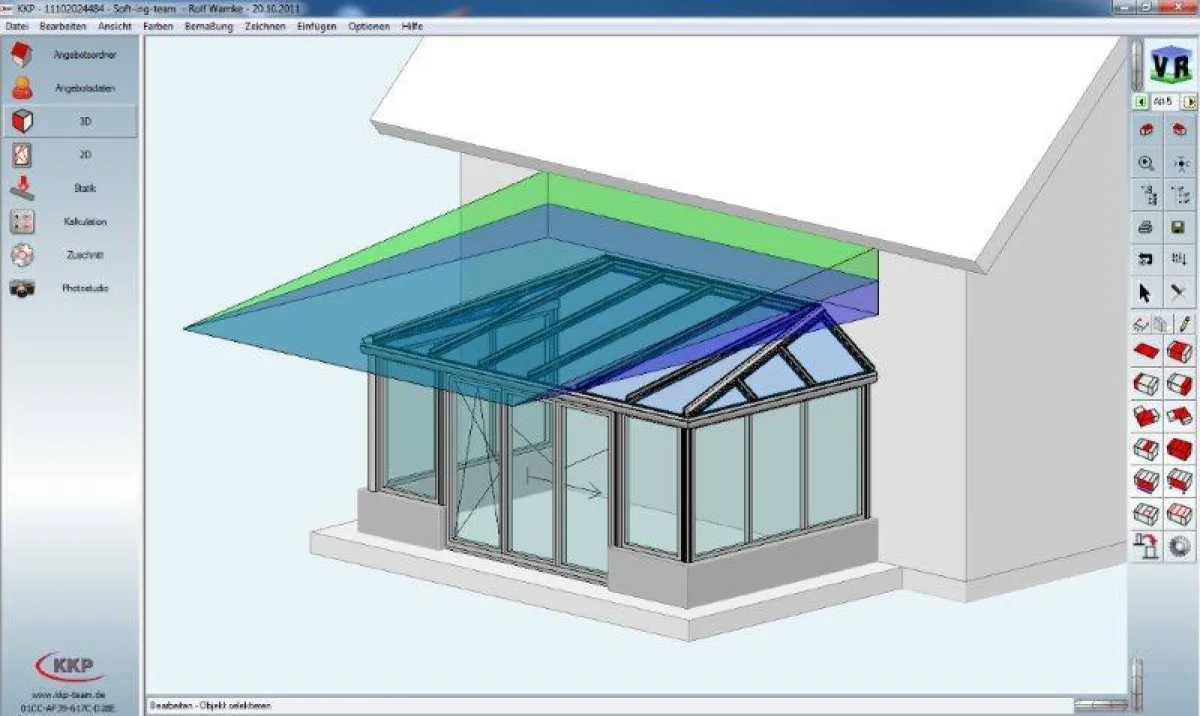The width and height of the screenshot is (1200, 716).
Task: Open Kalkulation from the left panel
Action: point(87,221)
